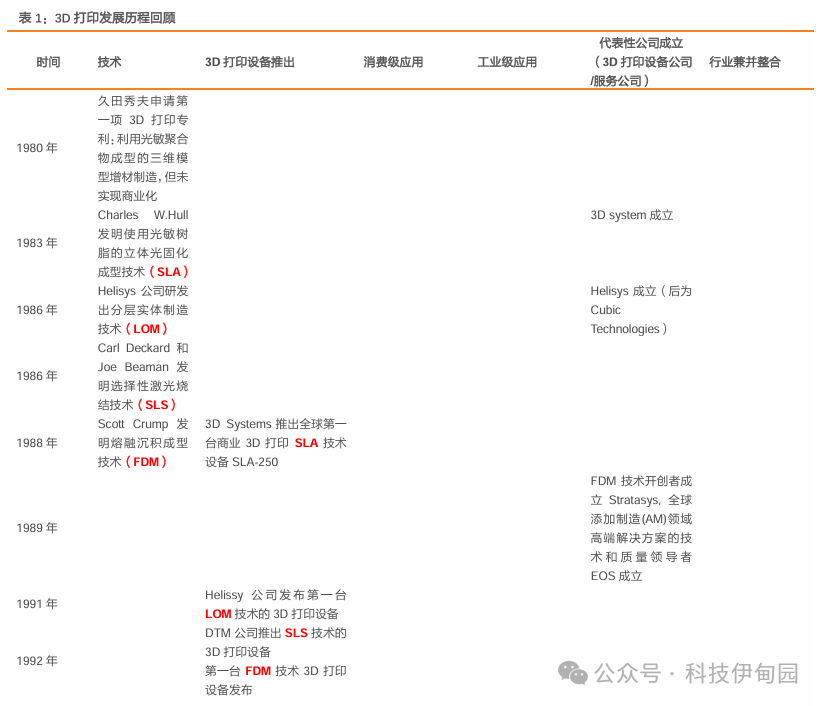This screenshot has height=706, width=825.
Task: Select the "行业兼并整合" column header
Action: [x=745, y=62]
